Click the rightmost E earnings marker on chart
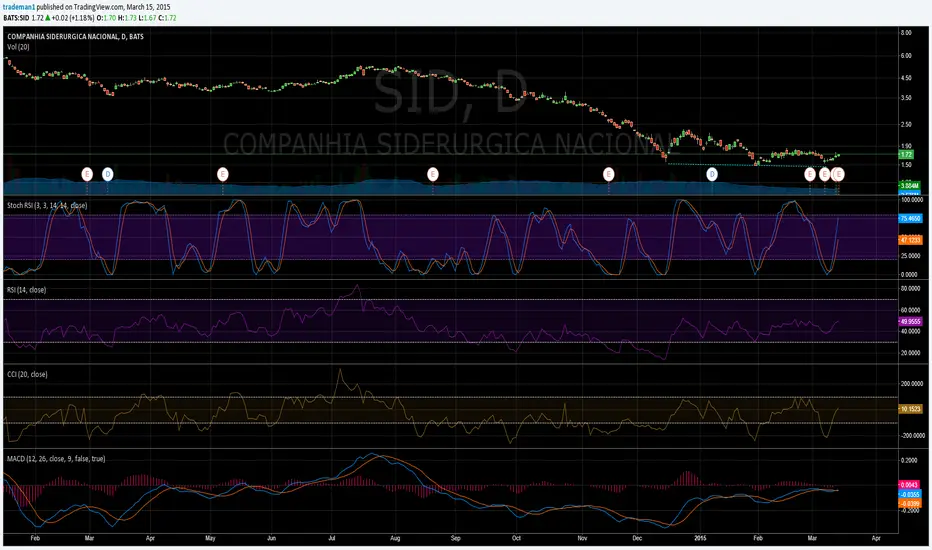 pyautogui.click(x=838, y=174)
